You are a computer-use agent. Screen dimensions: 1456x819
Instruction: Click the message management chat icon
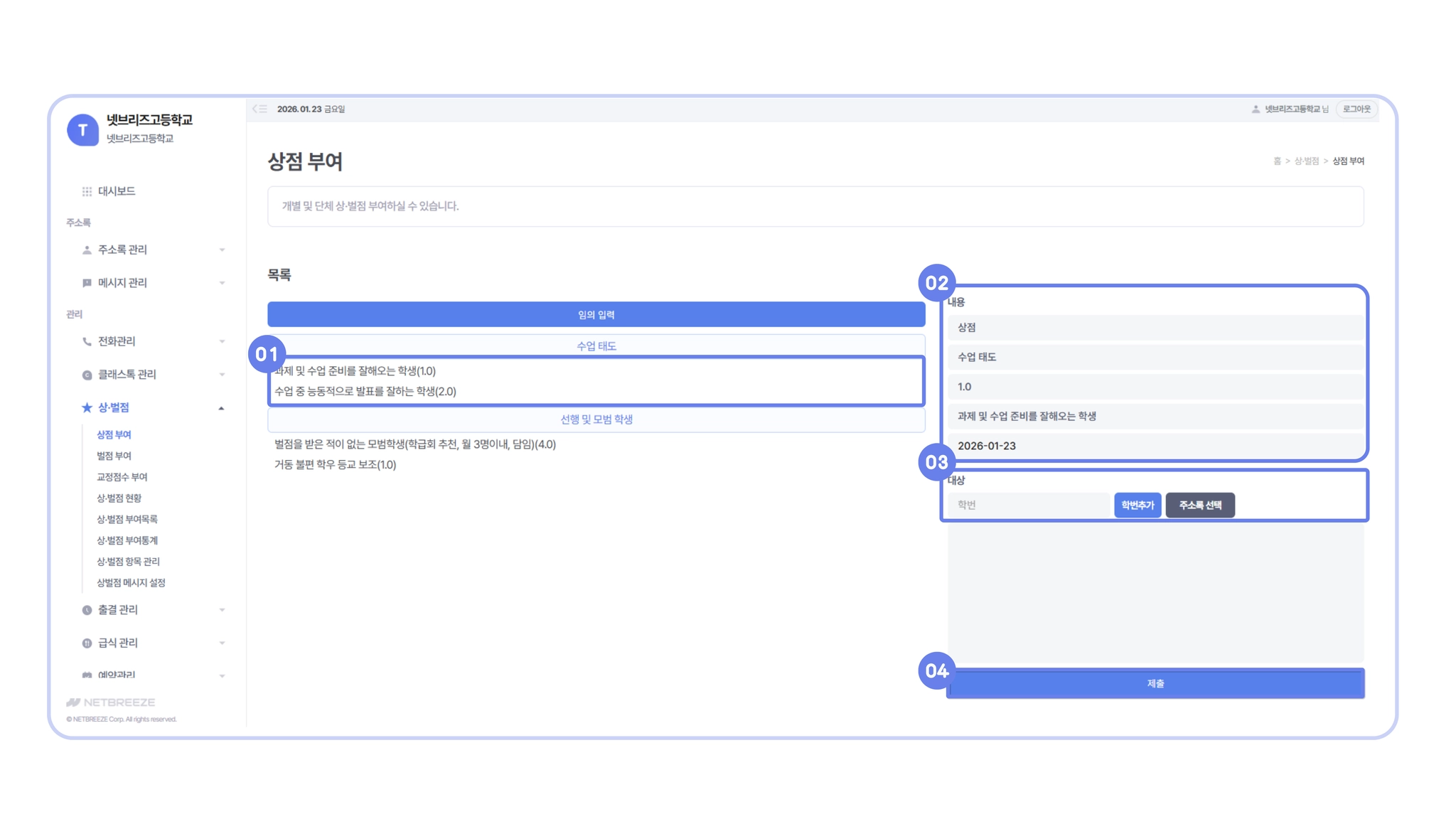(87, 283)
